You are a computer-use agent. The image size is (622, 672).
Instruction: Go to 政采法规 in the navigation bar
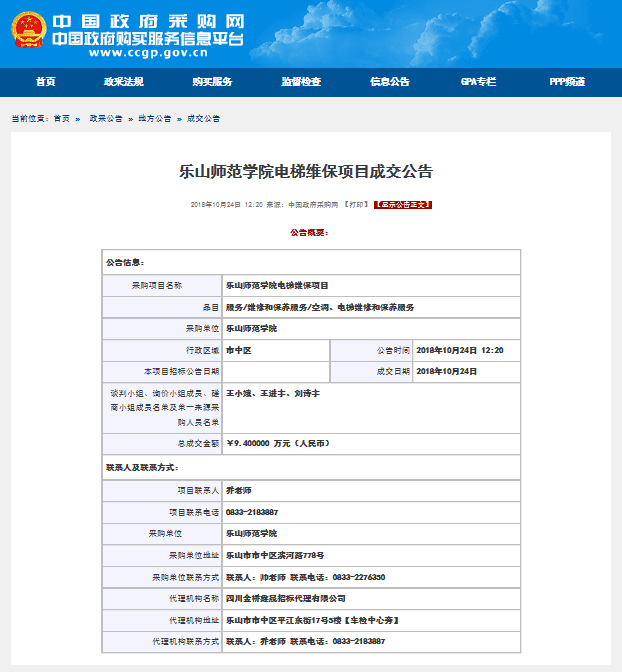tap(123, 82)
